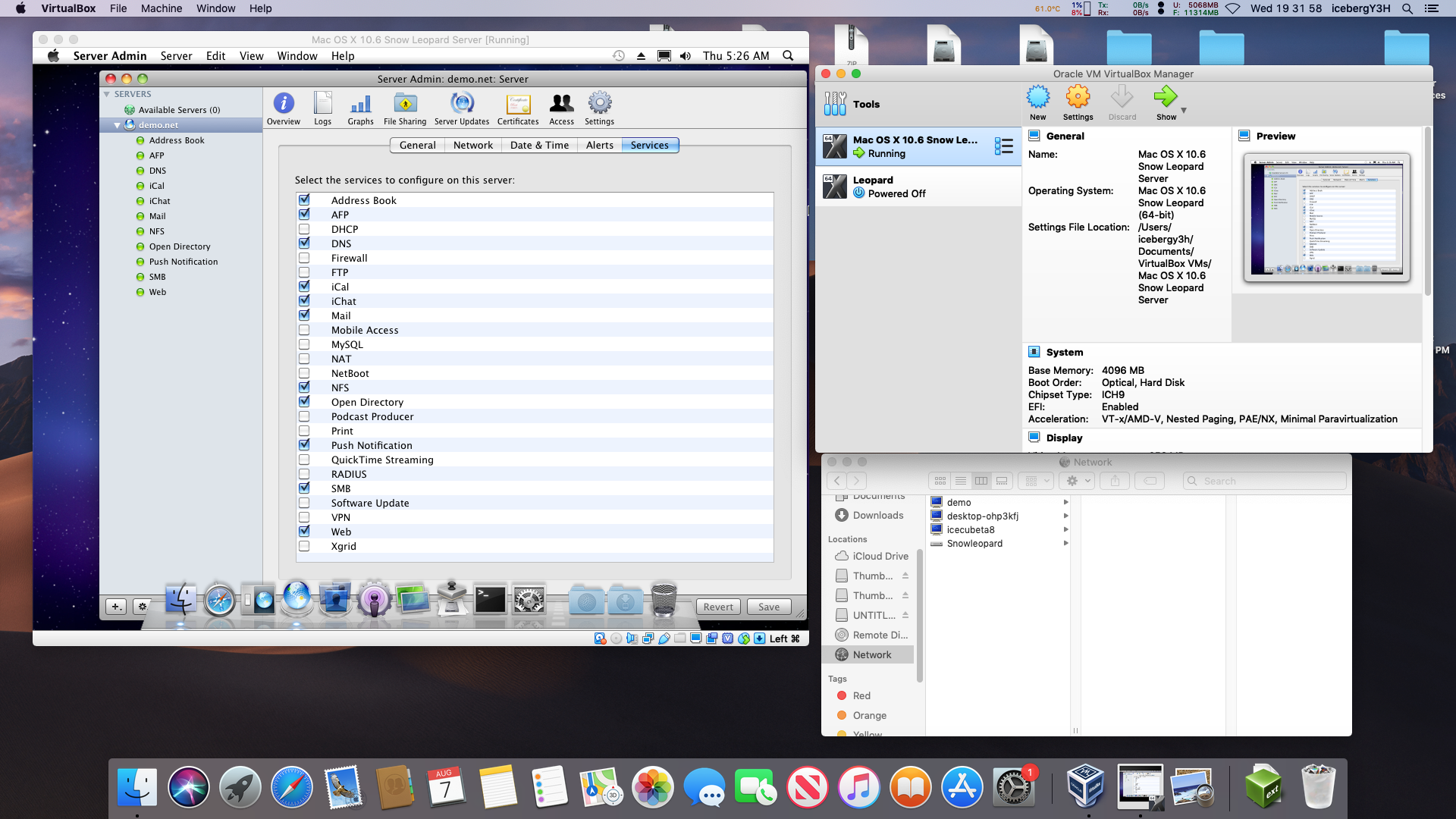
Task: Click Finder share button
Action: click(1115, 481)
